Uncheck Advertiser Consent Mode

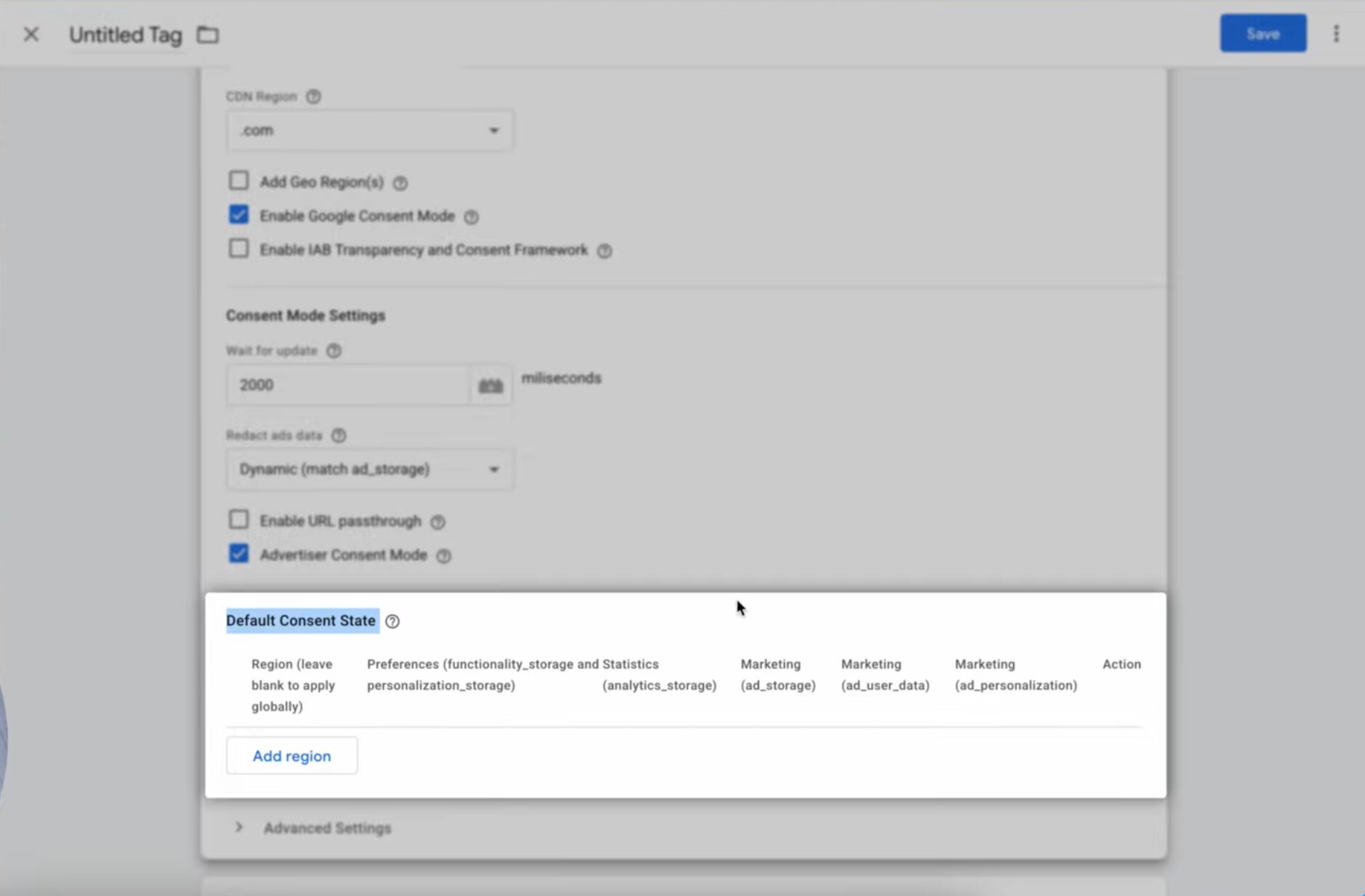pyautogui.click(x=238, y=554)
